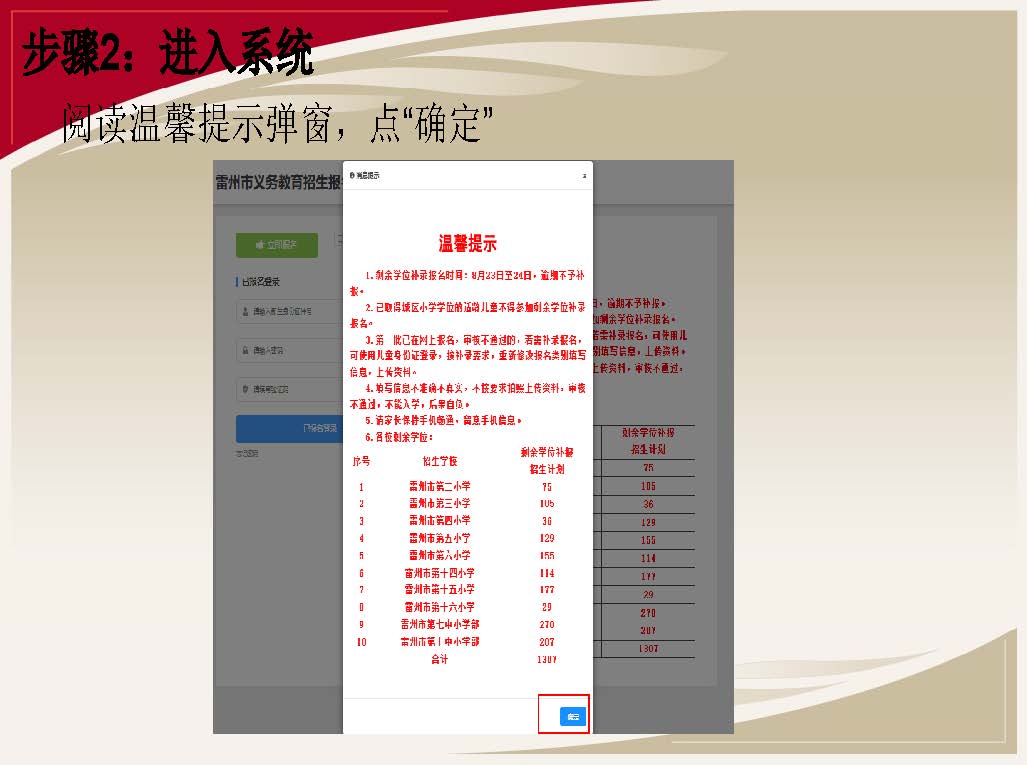The image size is (1027, 765).
Task: Select row 雷州市第十六小学 in the popup table
Action: [x=457, y=607]
